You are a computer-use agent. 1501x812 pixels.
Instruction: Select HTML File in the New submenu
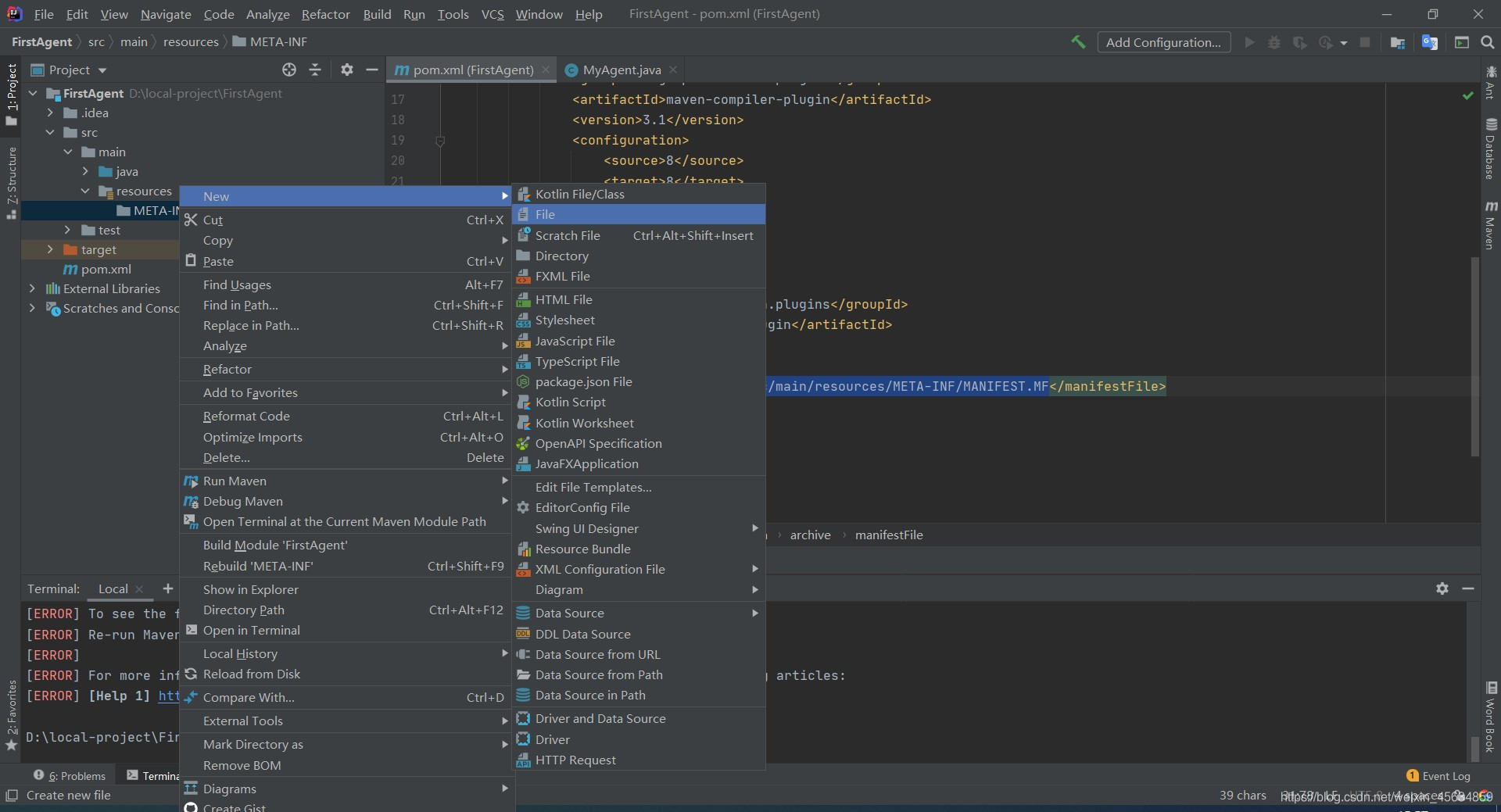(639, 299)
